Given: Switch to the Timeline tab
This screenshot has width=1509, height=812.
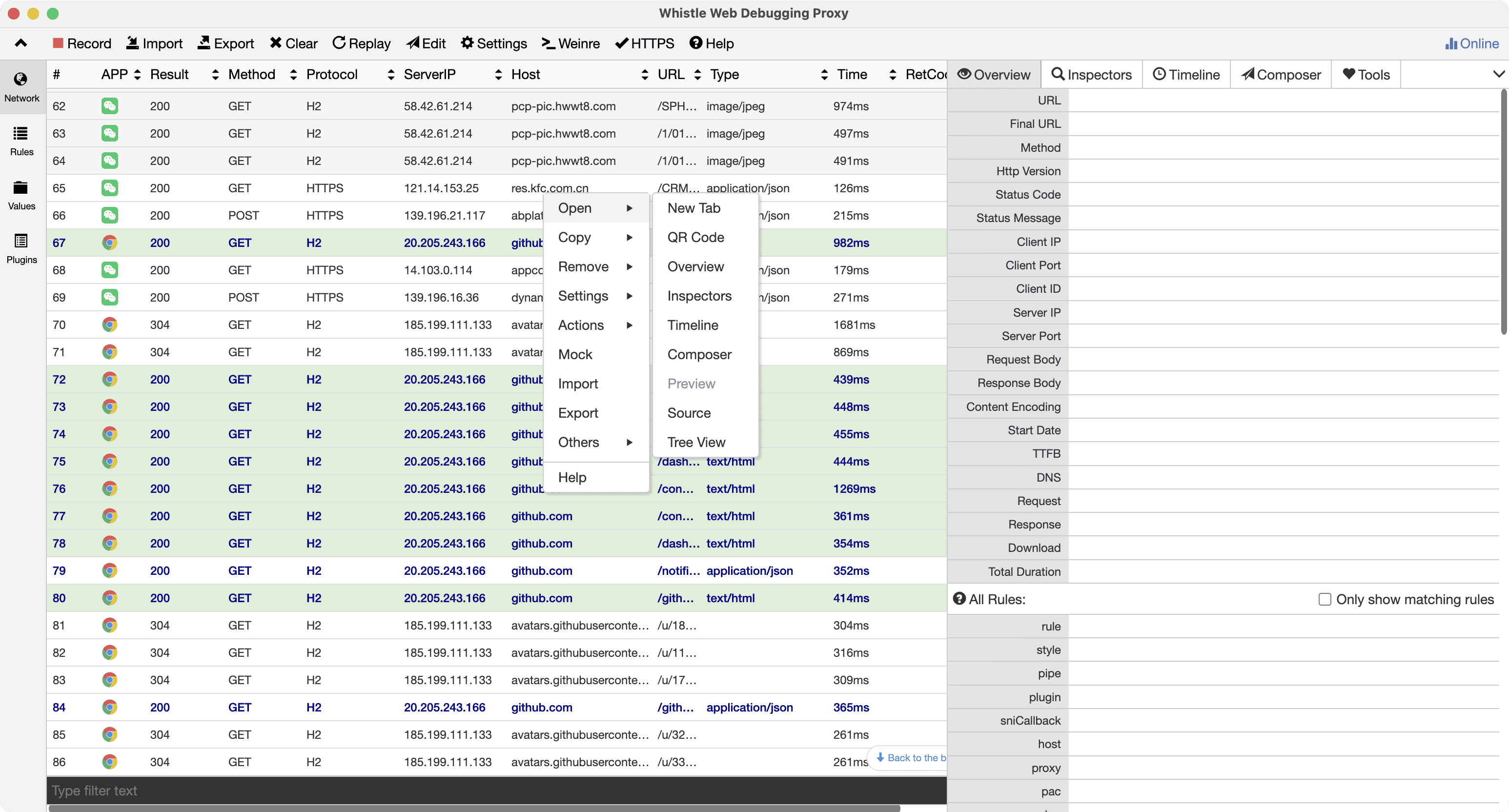Looking at the screenshot, I should [1186, 74].
